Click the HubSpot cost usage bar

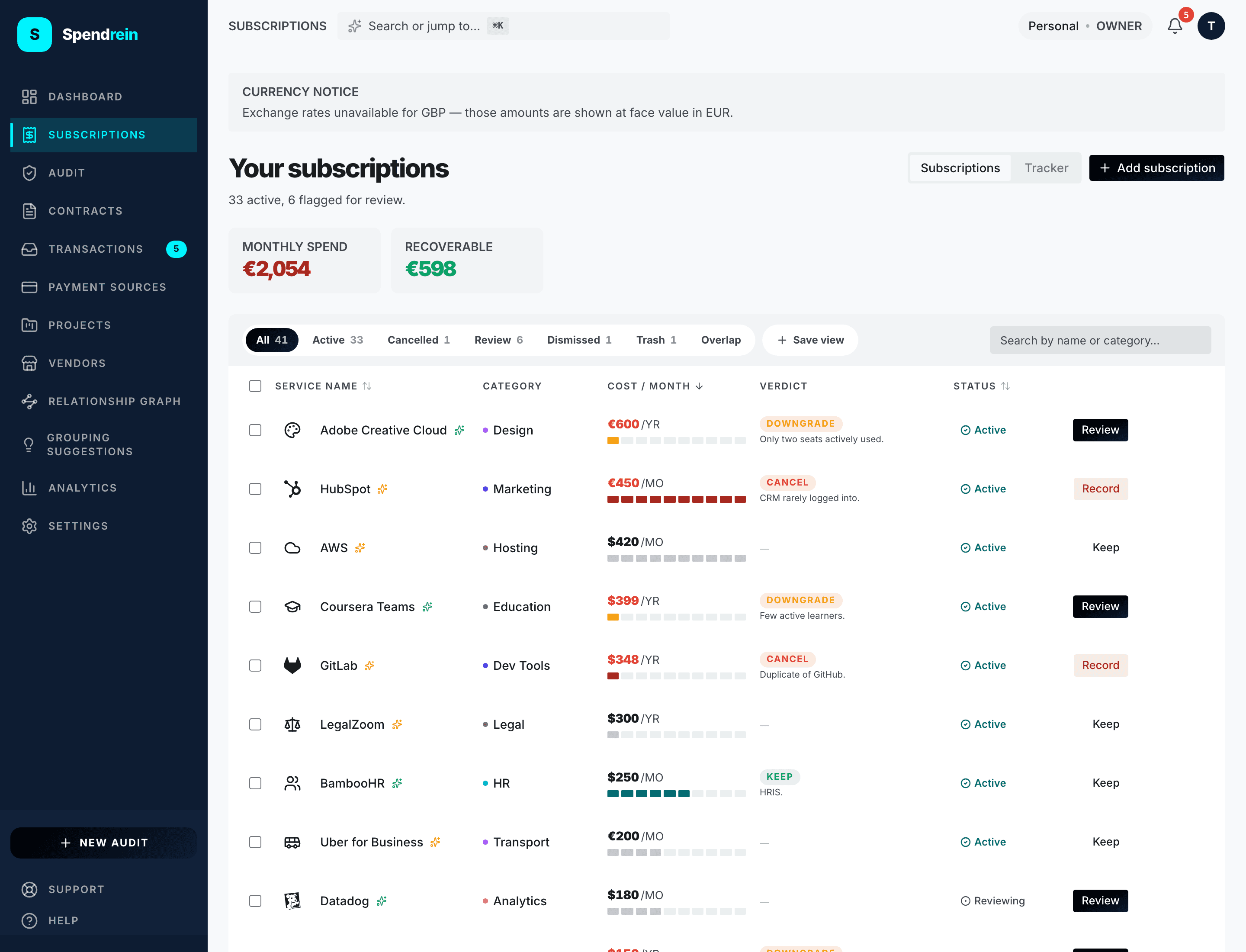[676, 500]
